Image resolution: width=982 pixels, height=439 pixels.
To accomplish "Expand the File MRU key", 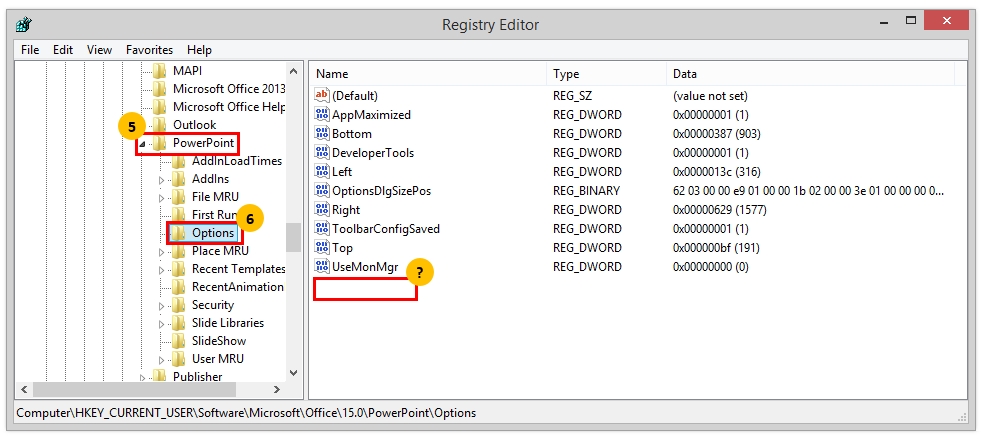I will 161,198.
